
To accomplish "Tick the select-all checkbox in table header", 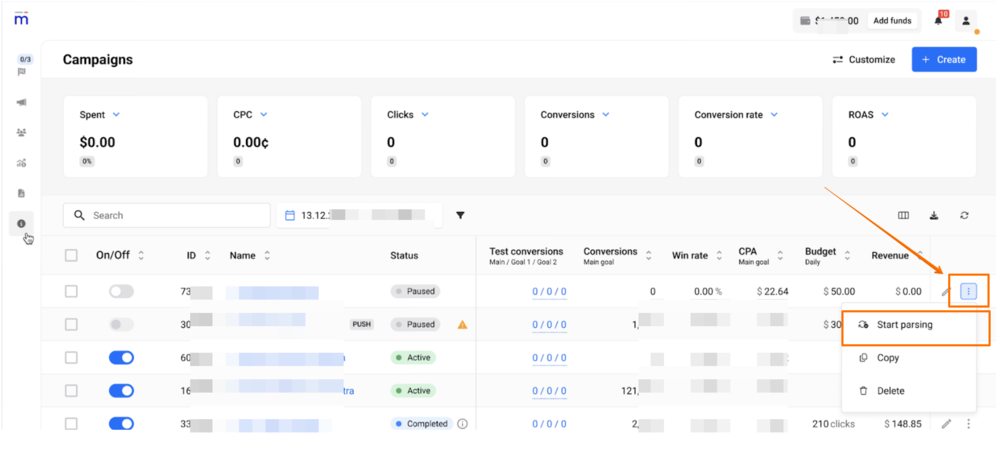I will [x=71, y=255].
